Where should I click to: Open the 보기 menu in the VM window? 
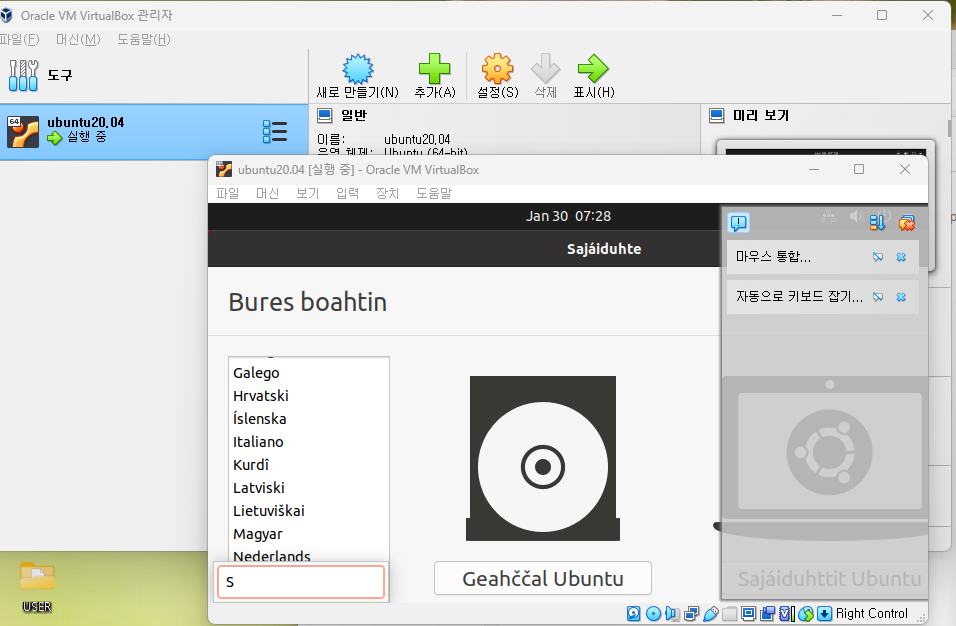click(x=307, y=193)
